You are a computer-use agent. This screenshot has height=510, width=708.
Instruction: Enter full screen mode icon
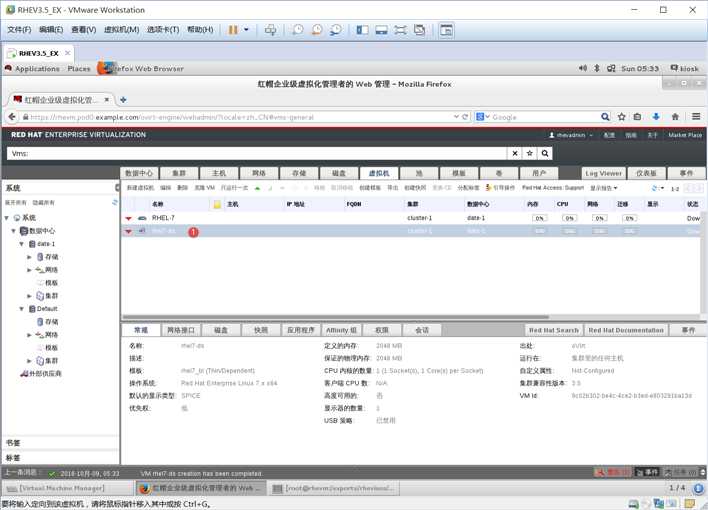pos(400,30)
